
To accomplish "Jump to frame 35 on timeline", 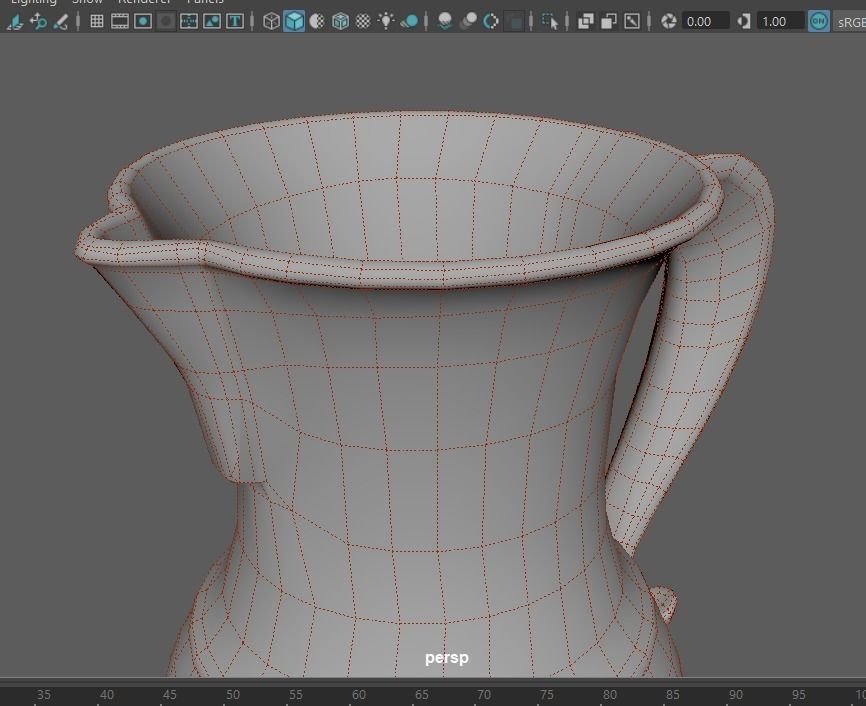I will coord(44,695).
